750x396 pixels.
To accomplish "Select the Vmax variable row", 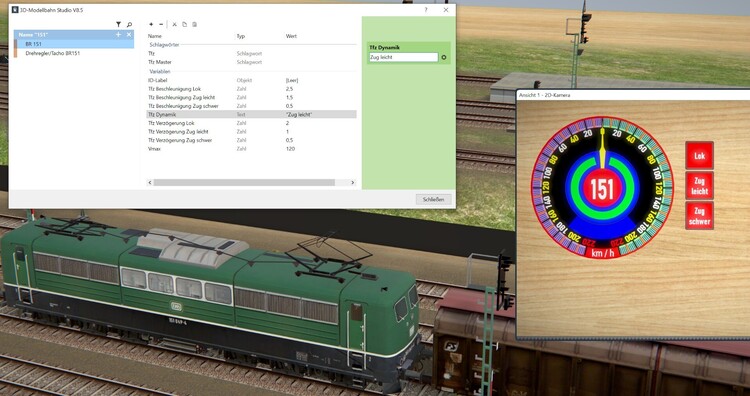I will [x=251, y=149].
